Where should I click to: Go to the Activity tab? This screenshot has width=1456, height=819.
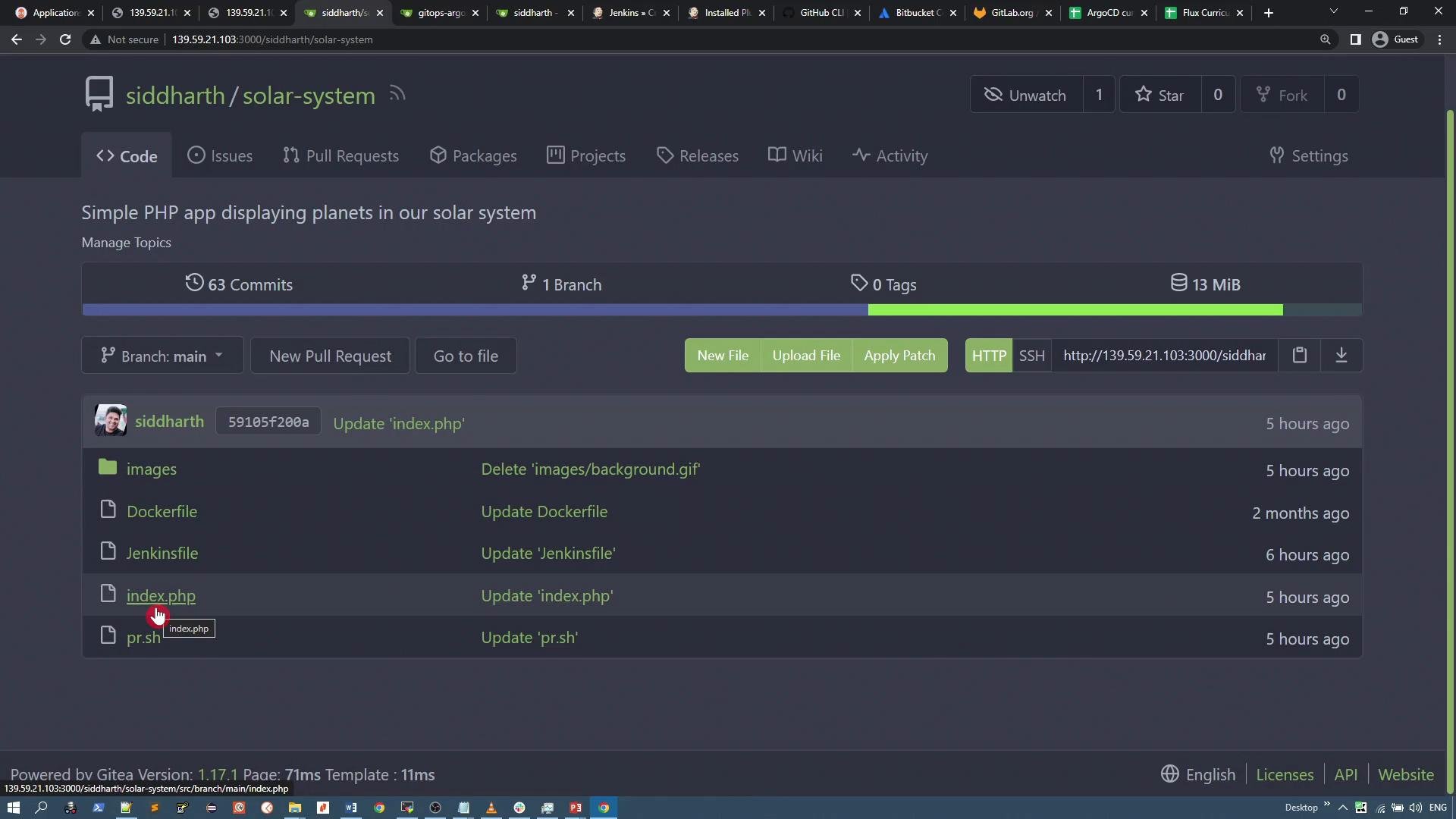point(890,155)
